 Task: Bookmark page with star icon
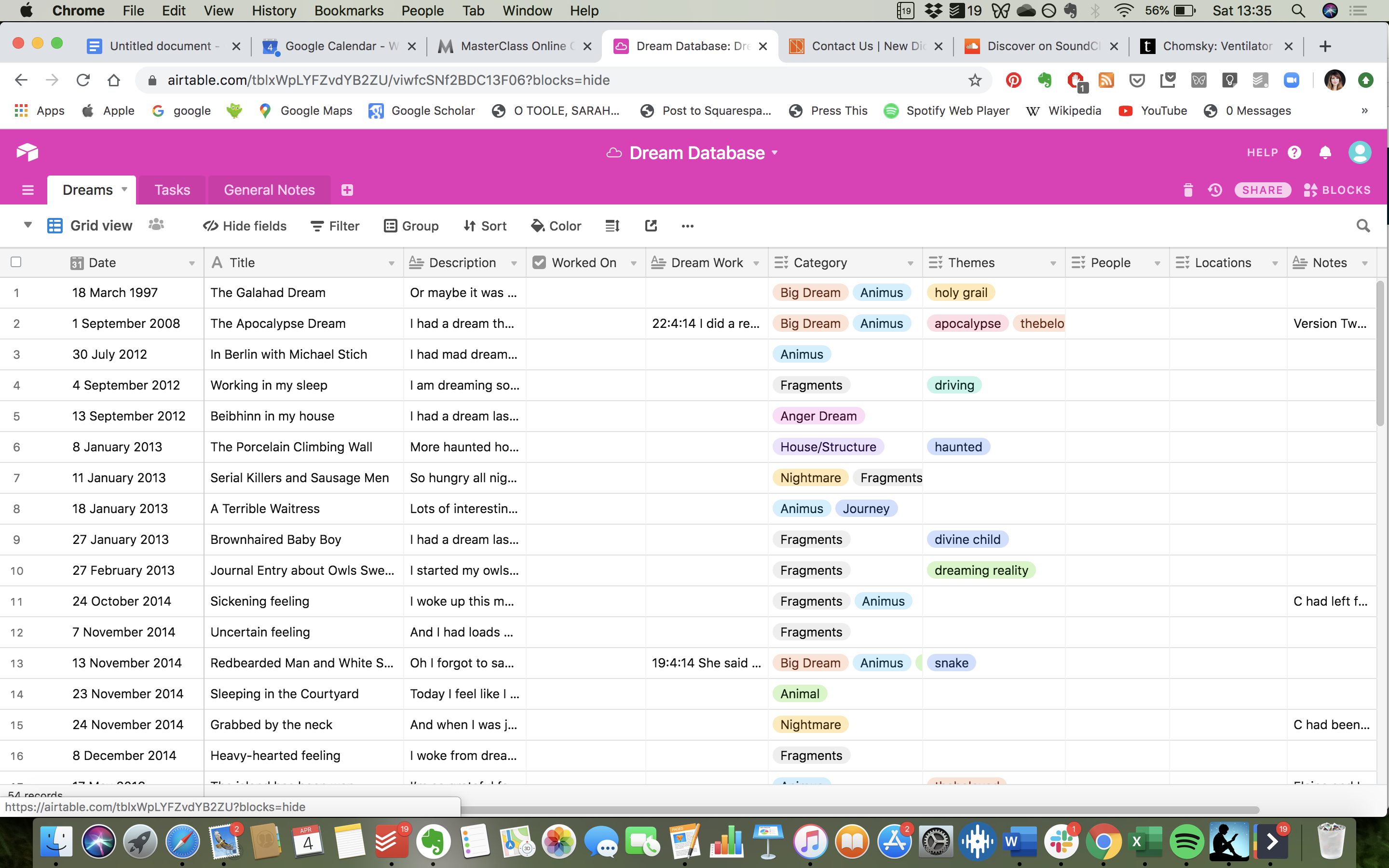click(975, 81)
